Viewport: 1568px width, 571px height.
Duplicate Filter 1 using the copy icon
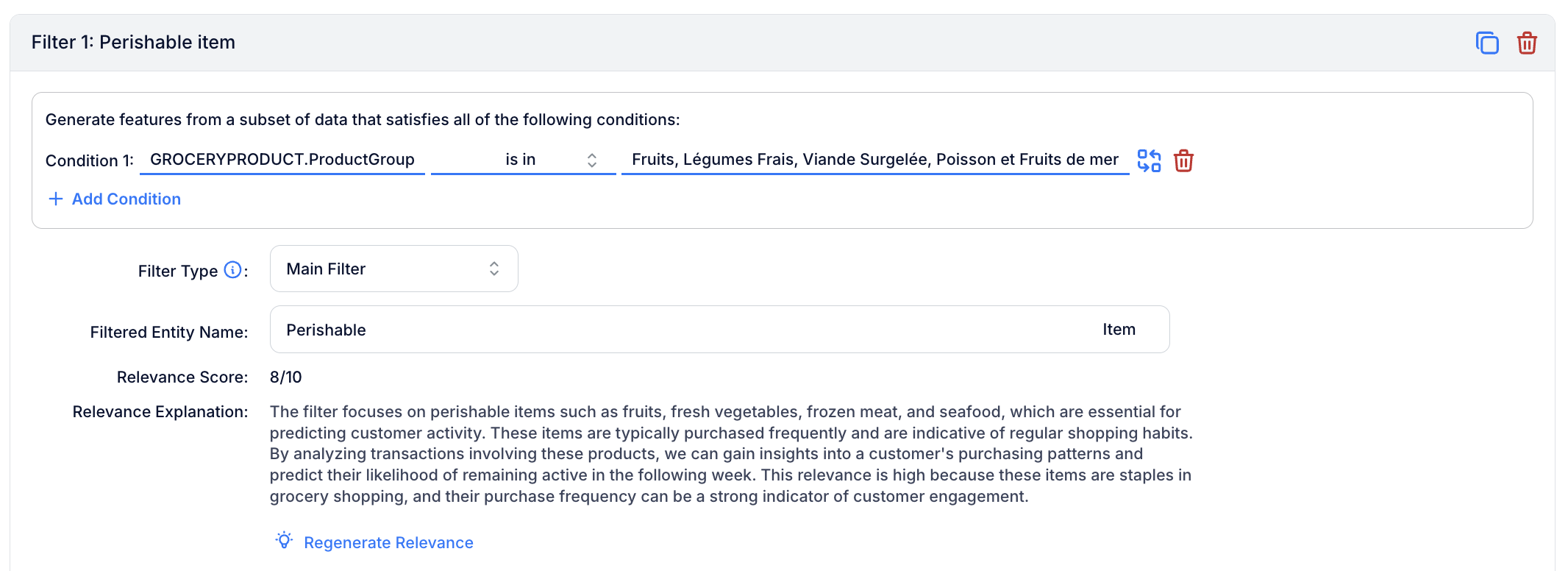[x=1487, y=43]
